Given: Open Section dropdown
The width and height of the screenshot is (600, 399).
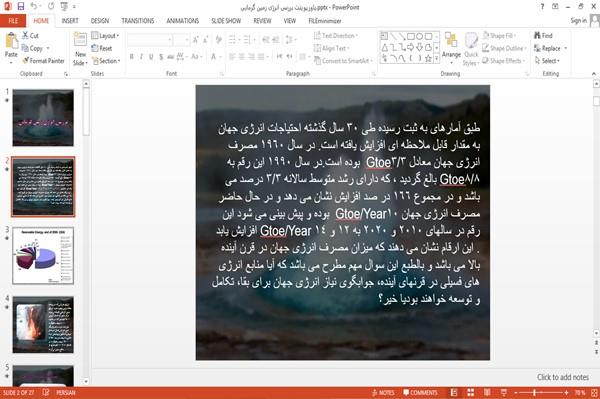Looking at the screenshot, I should [106, 61].
